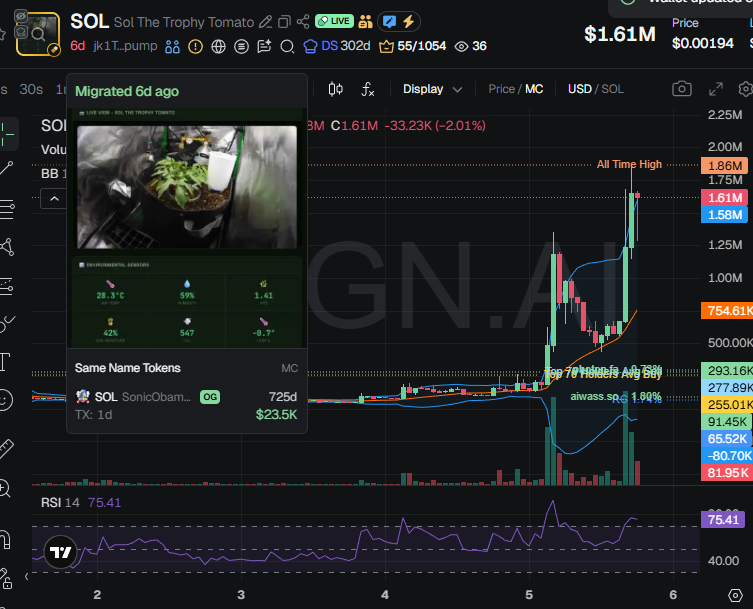Select the 30s timeframe

click(x=31, y=89)
